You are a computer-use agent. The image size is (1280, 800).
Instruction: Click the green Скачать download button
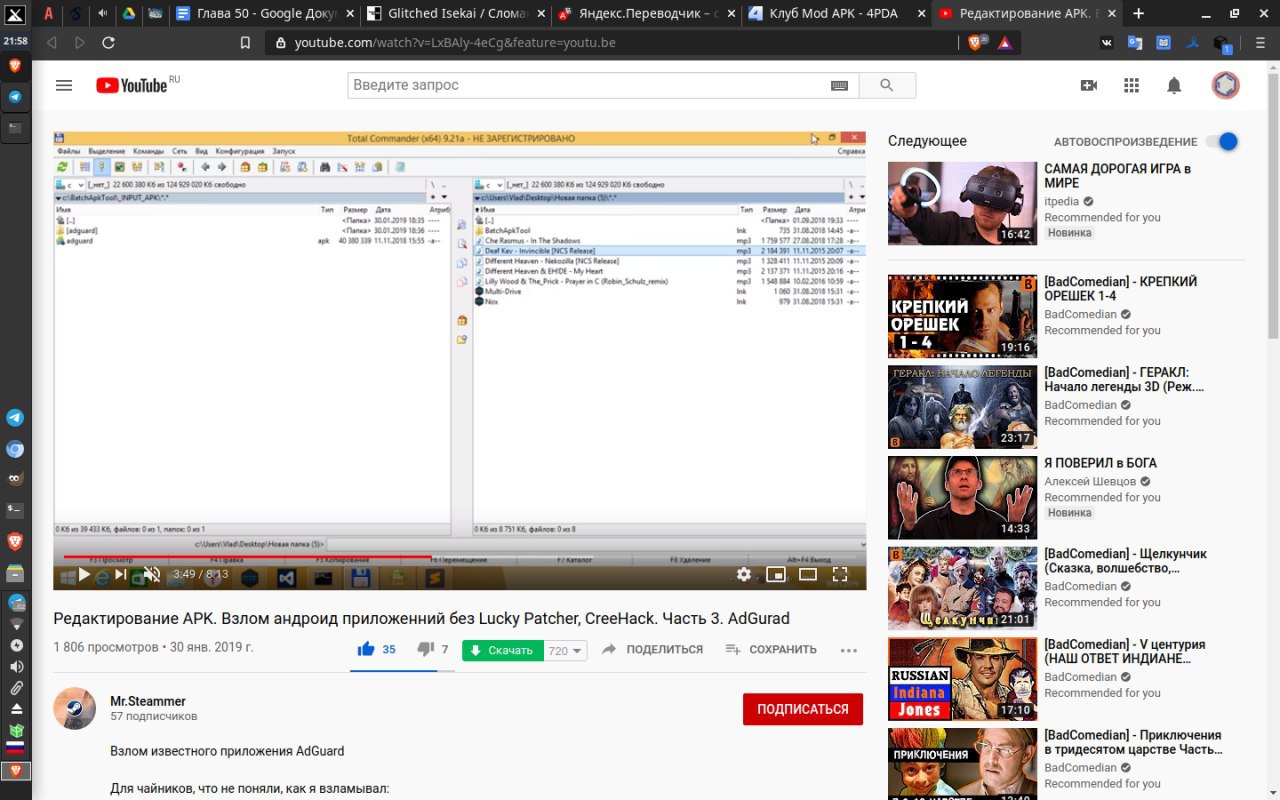503,650
